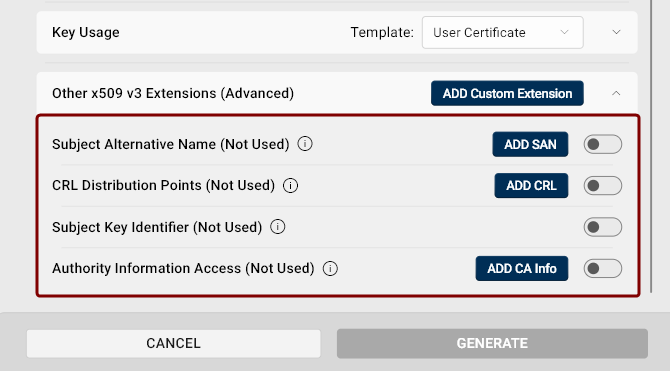Enable the CRL Distribution Points toggle
Screen dimensions: 670x371
602,186
